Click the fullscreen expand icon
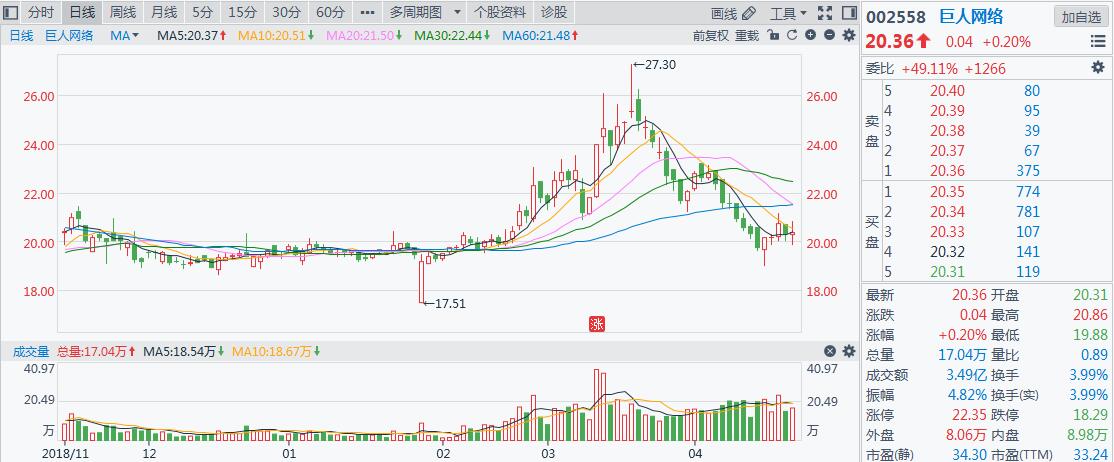 coord(824,13)
